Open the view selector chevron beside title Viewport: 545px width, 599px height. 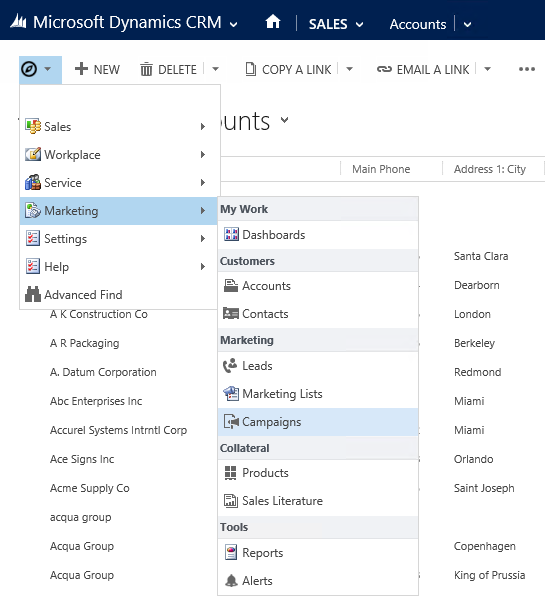click(284, 120)
